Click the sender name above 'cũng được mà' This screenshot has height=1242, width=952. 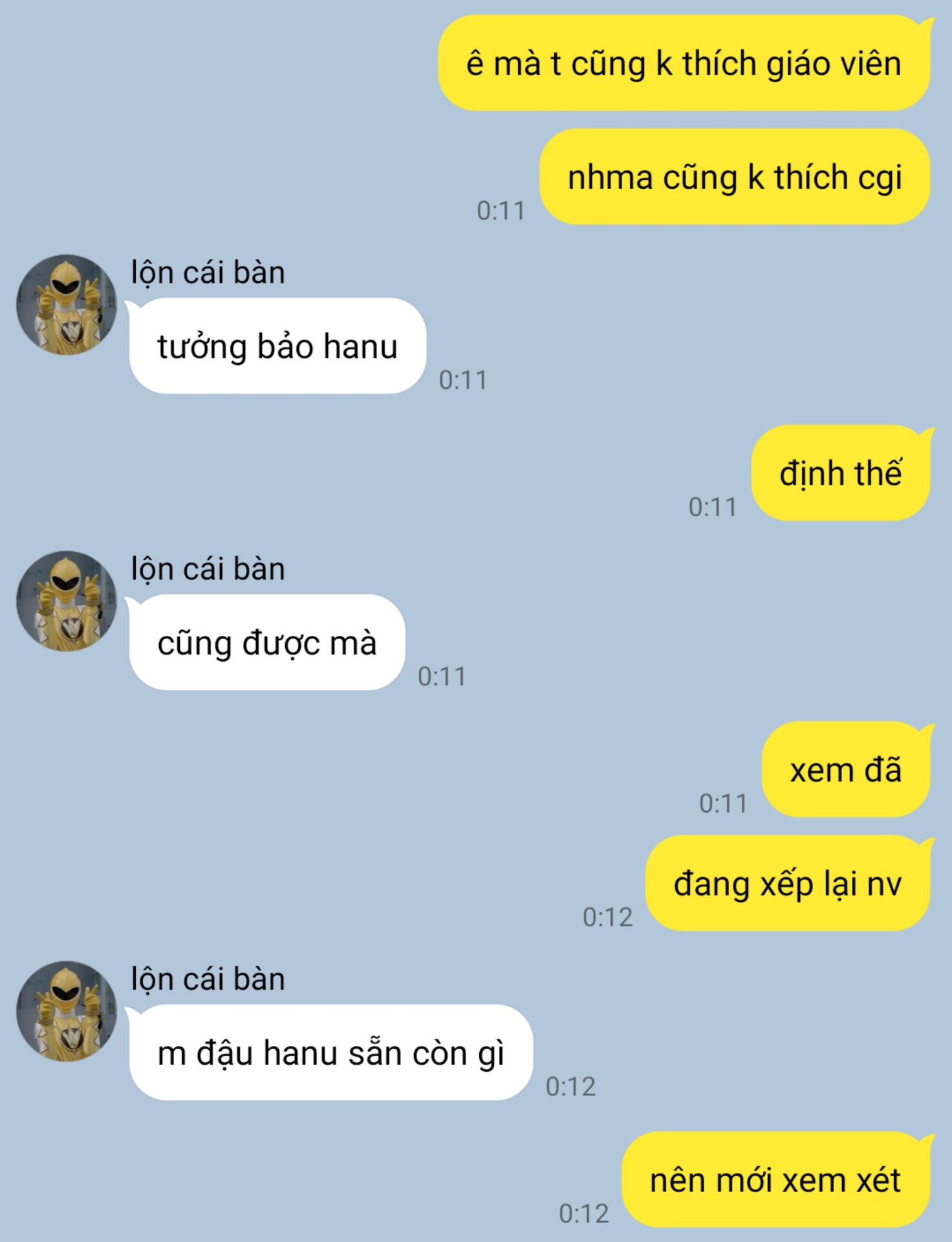[208, 569]
